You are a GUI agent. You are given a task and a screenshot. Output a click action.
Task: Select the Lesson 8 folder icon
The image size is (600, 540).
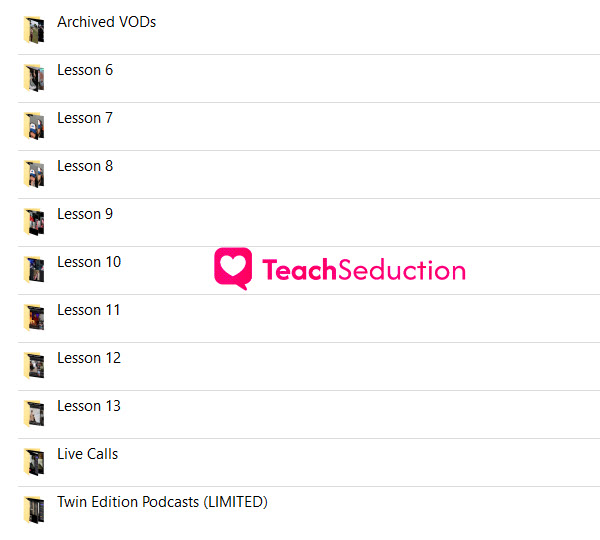tap(34, 174)
